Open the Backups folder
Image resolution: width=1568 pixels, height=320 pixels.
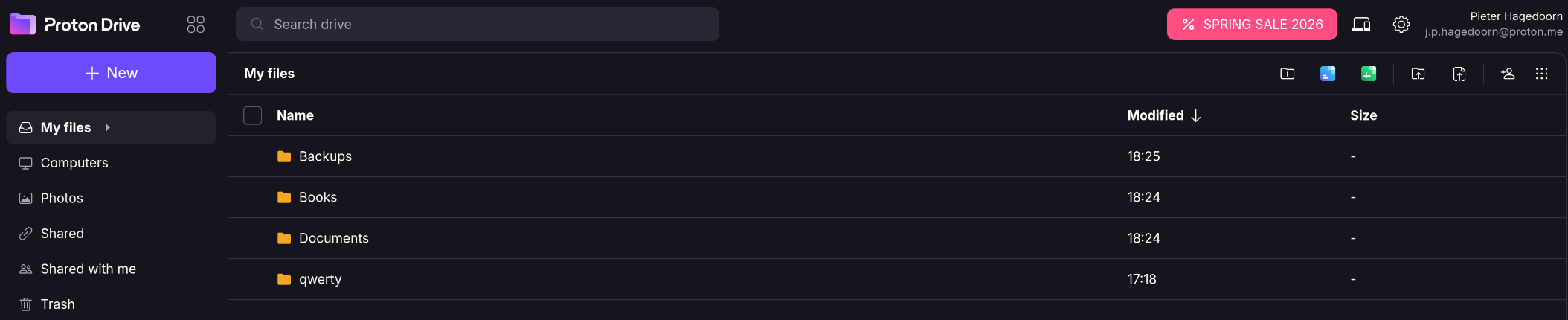pyautogui.click(x=325, y=156)
